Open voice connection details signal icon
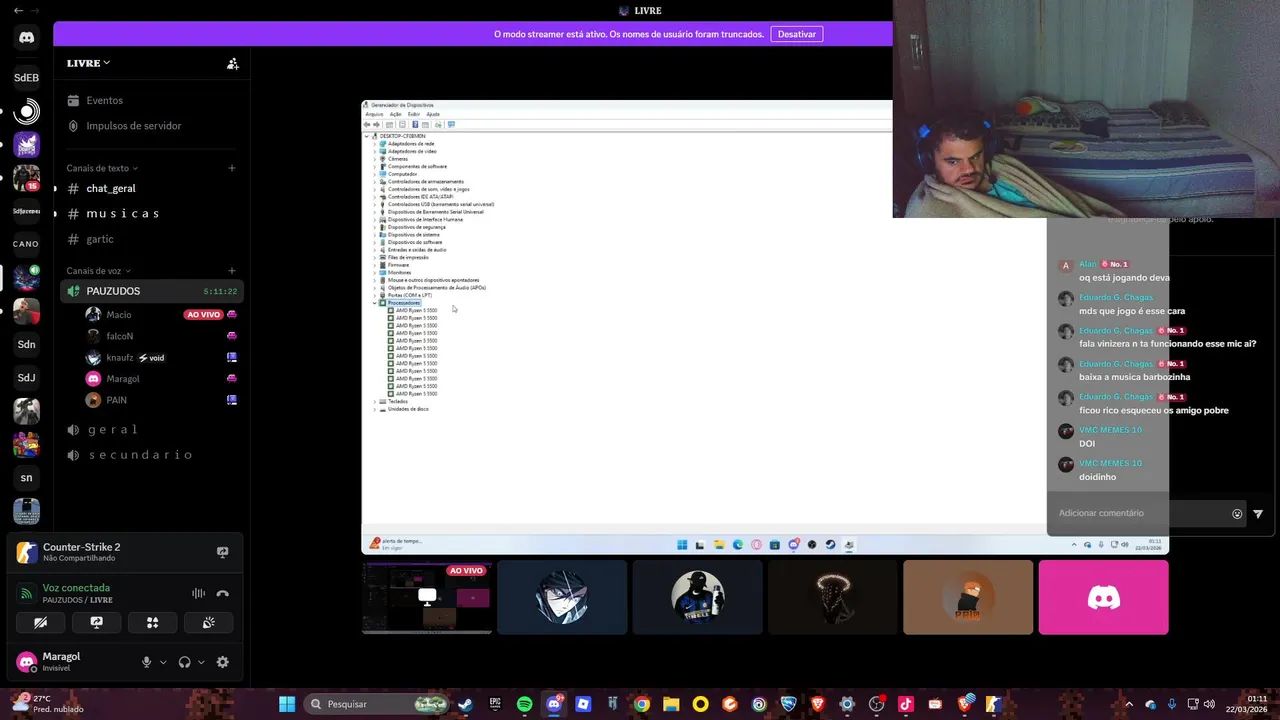This screenshot has width=1280, height=720. pos(27,593)
